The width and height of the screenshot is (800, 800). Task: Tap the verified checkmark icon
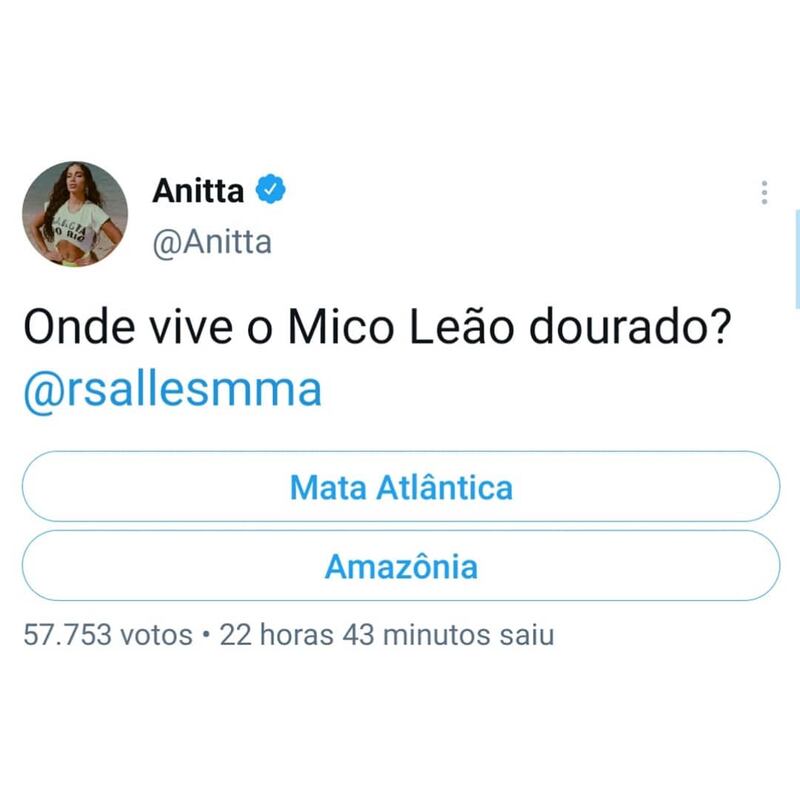pyautogui.click(x=270, y=189)
